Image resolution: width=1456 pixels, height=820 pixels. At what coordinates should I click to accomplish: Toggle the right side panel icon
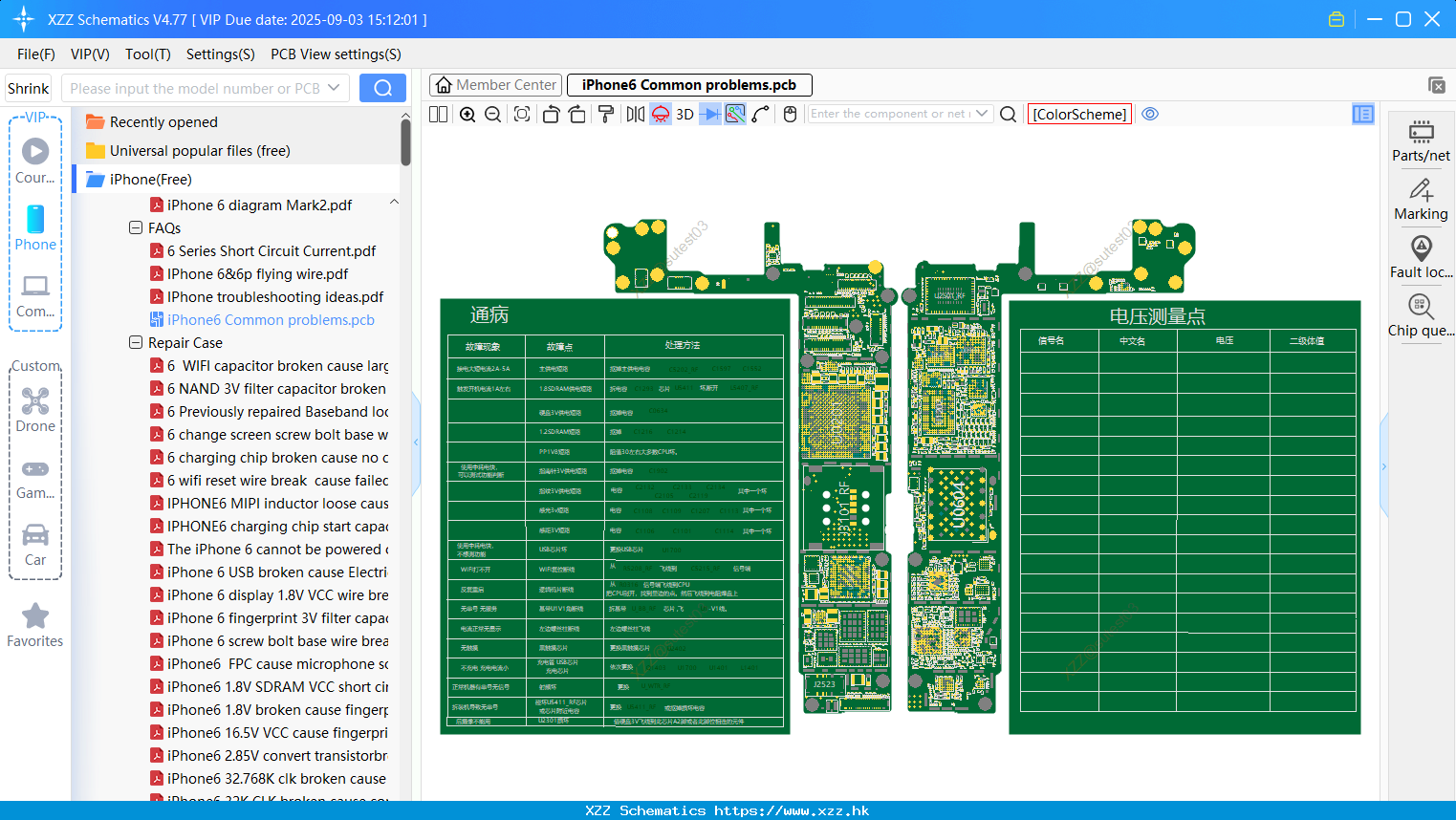pyautogui.click(x=1363, y=114)
